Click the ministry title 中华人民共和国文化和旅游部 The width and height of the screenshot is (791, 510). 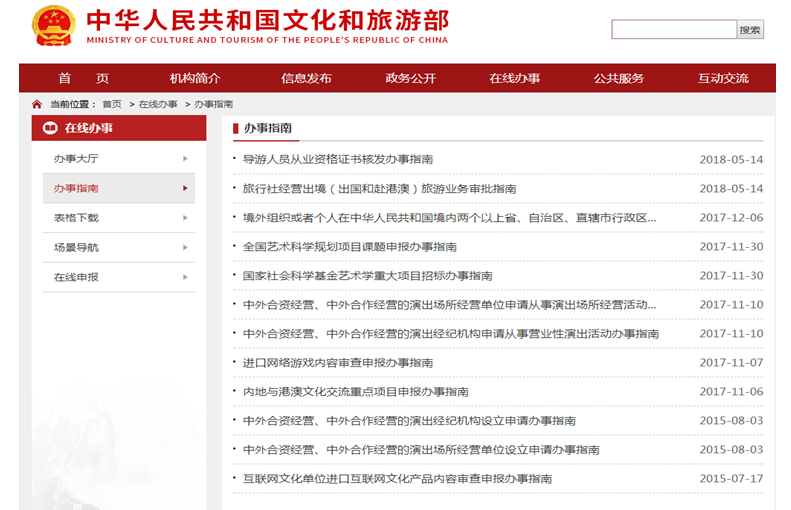point(267,21)
